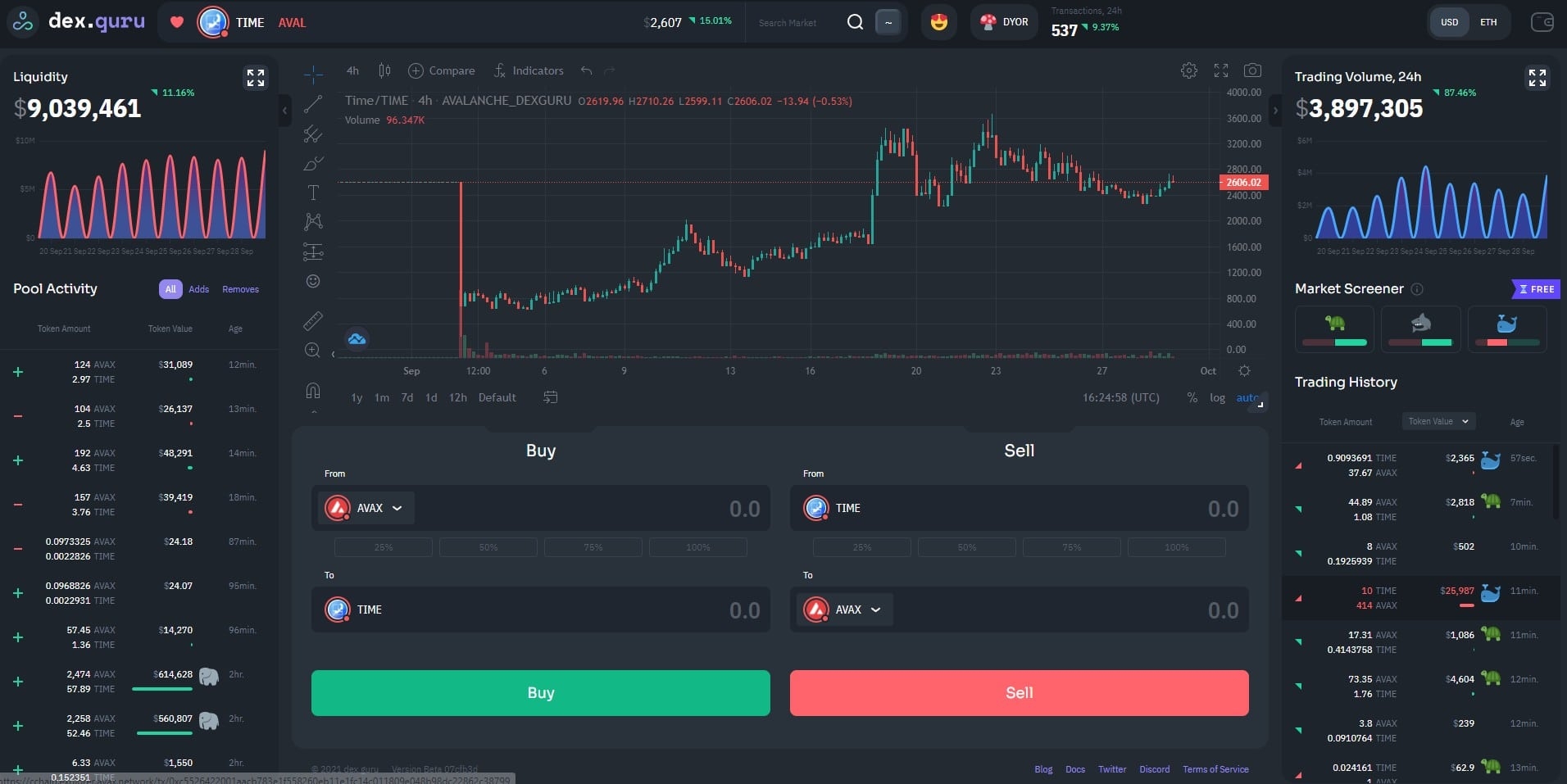
Task: Open the Discord footer link
Action: click(x=1155, y=769)
